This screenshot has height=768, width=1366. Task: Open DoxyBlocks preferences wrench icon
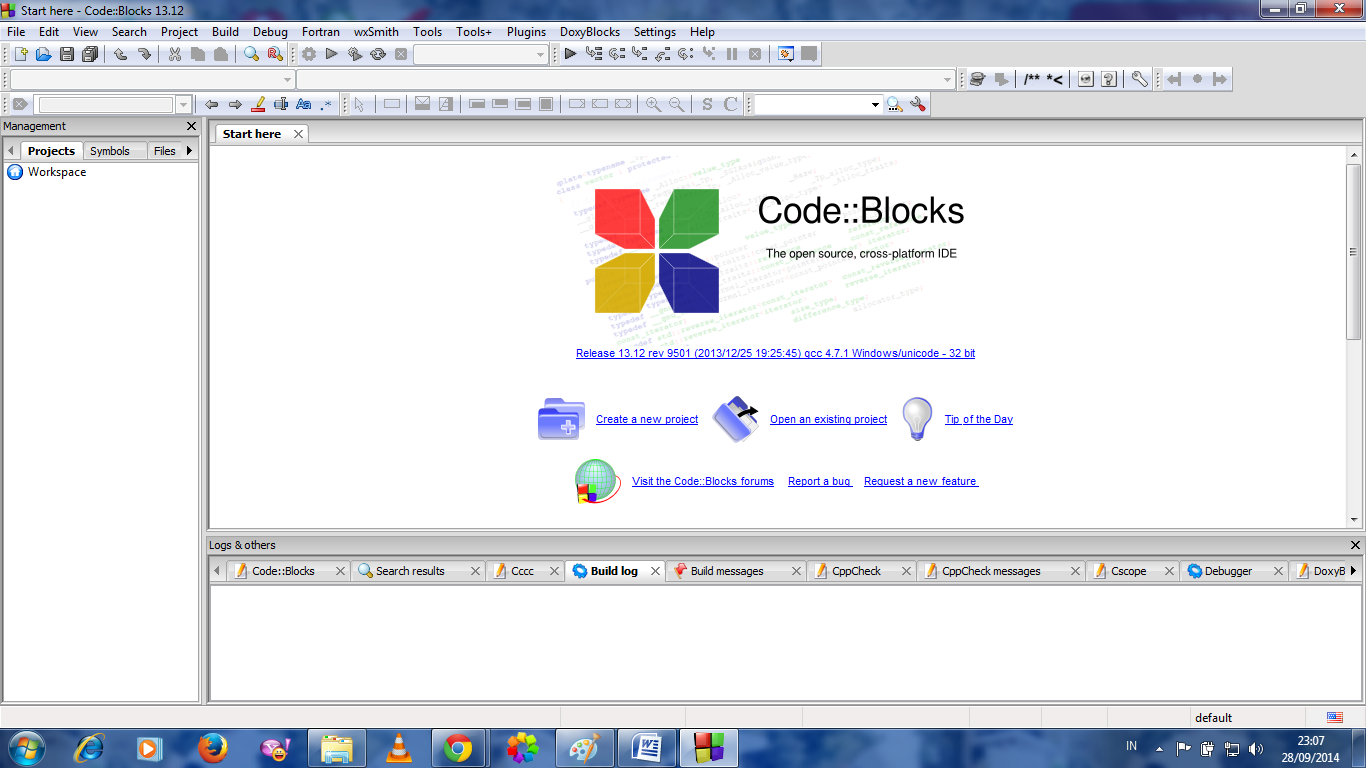tap(1139, 79)
